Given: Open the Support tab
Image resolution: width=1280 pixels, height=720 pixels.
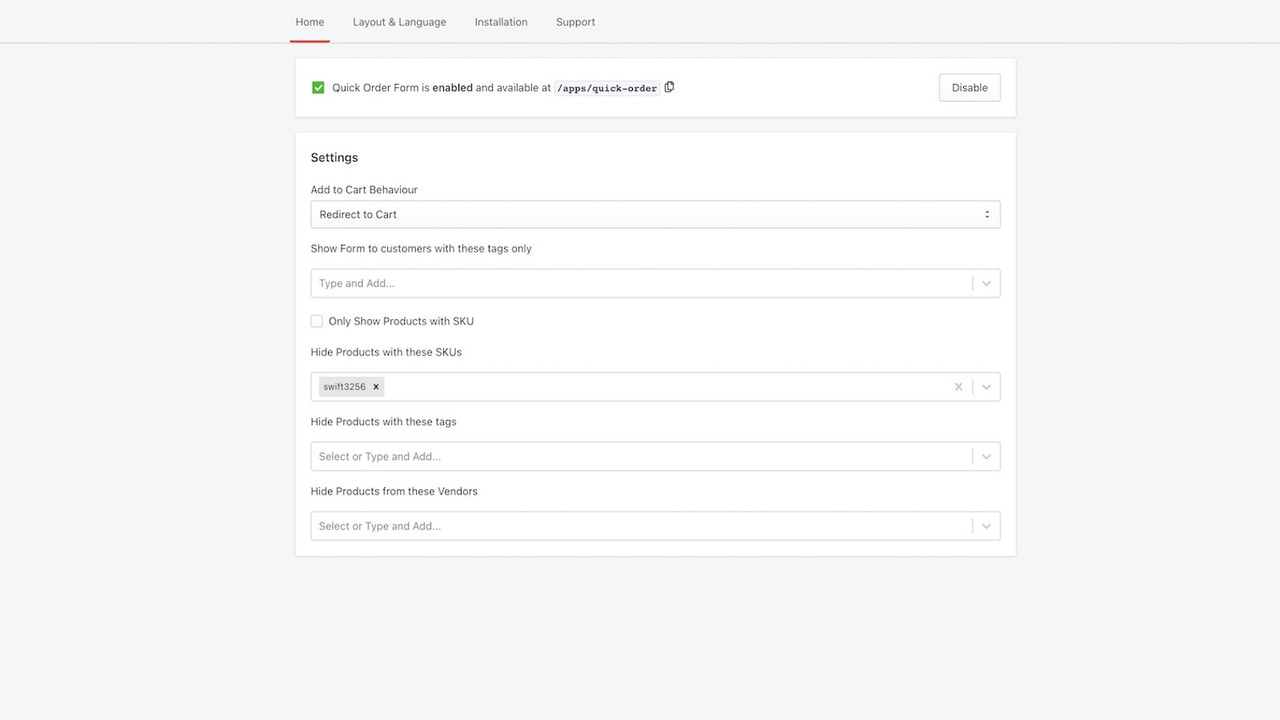Looking at the screenshot, I should tap(576, 22).
